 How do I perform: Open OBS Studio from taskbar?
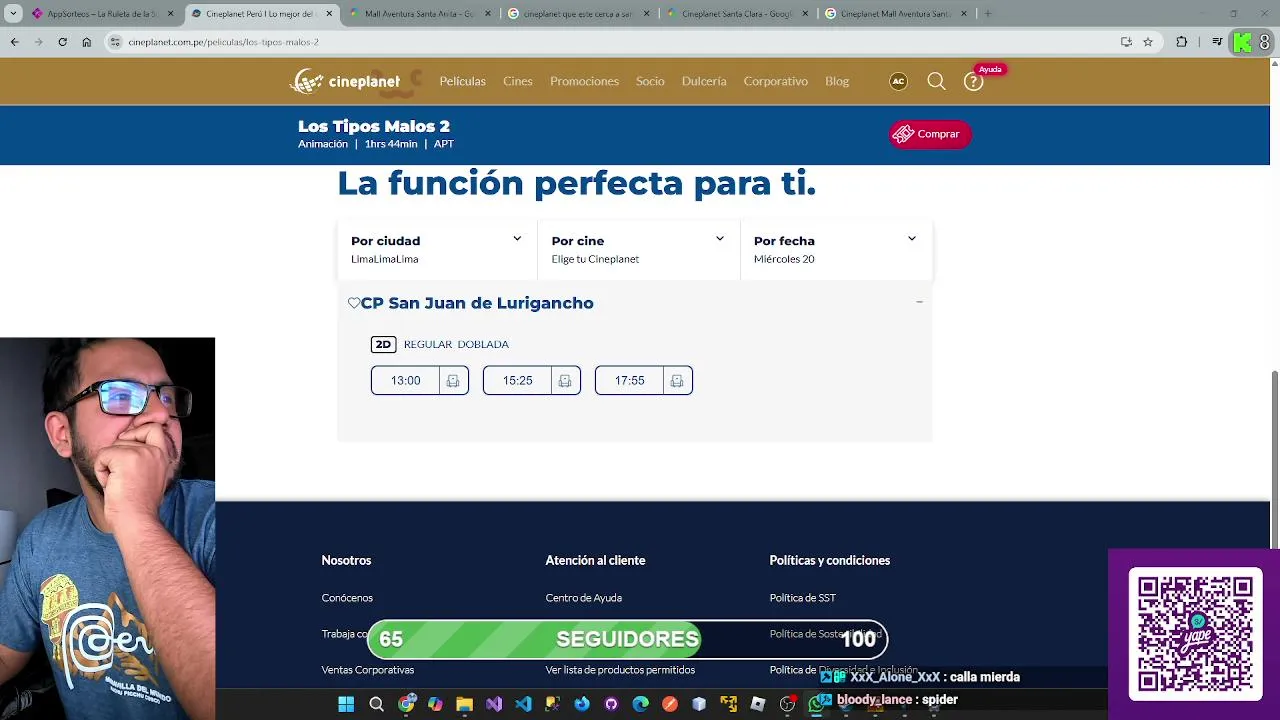point(787,704)
